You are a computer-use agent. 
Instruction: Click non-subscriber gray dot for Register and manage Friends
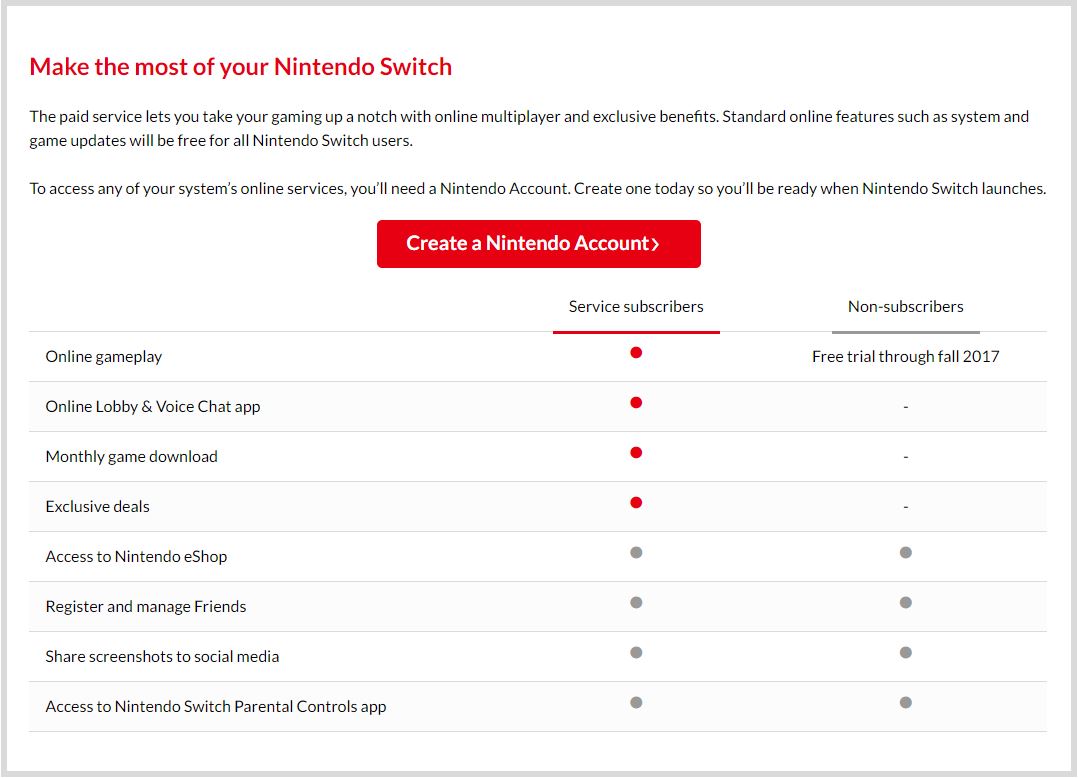click(905, 603)
